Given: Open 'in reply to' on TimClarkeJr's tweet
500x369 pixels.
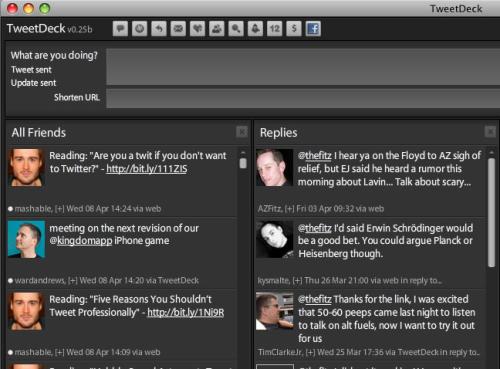Looking at the screenshot, I should point(460,352).
